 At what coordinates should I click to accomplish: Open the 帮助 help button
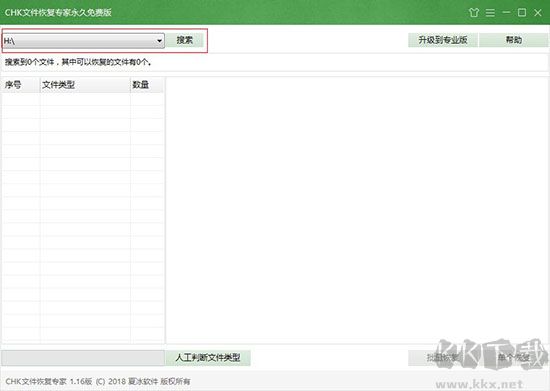(x=513, y=40)
